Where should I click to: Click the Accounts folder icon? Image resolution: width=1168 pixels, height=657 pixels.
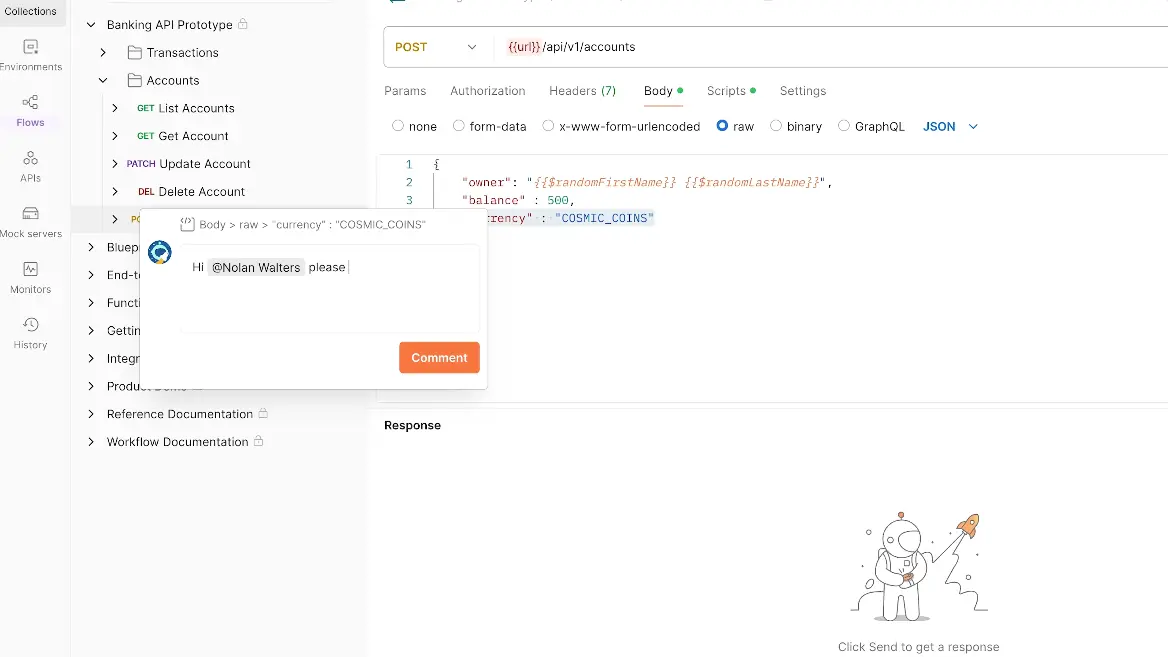135,80
